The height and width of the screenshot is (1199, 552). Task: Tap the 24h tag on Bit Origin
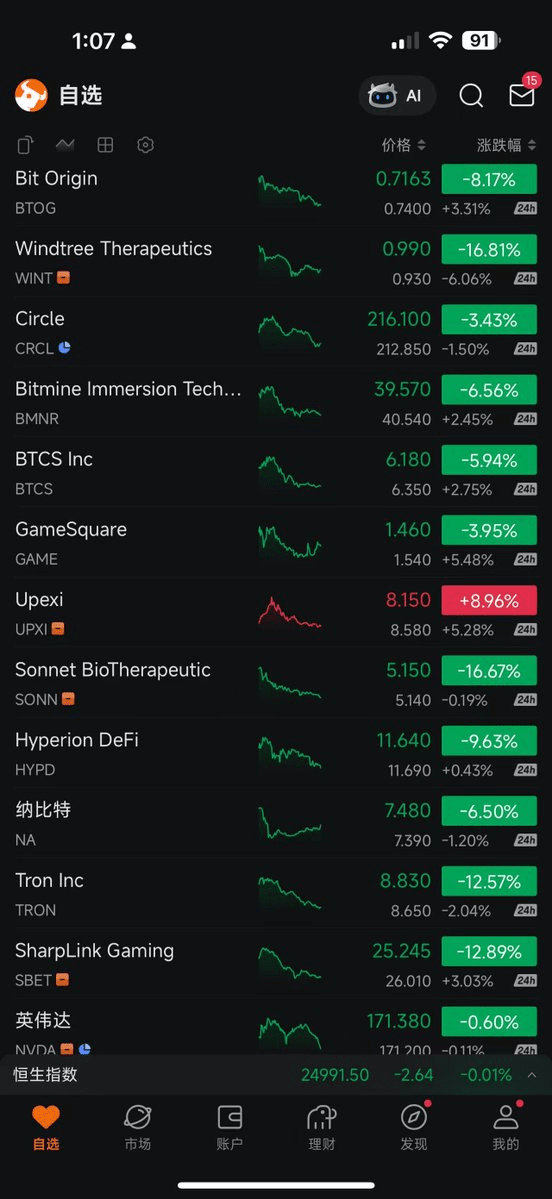(525, 209)
